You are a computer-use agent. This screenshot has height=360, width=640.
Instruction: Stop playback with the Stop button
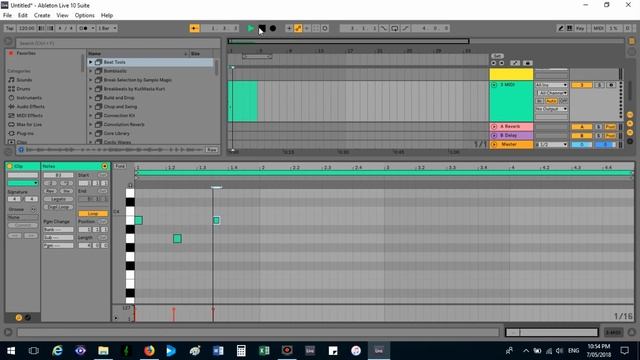(x=262, y=28)
